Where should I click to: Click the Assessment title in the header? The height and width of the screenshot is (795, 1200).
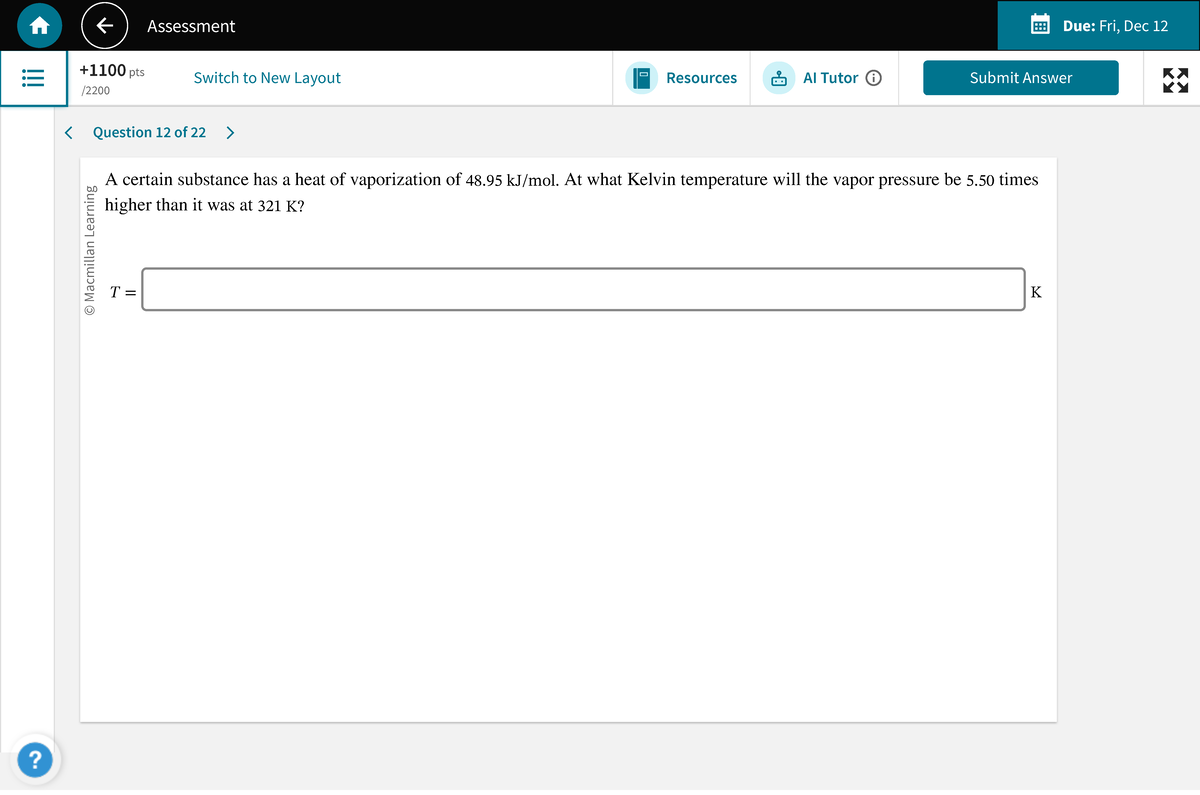click(191, 25)
